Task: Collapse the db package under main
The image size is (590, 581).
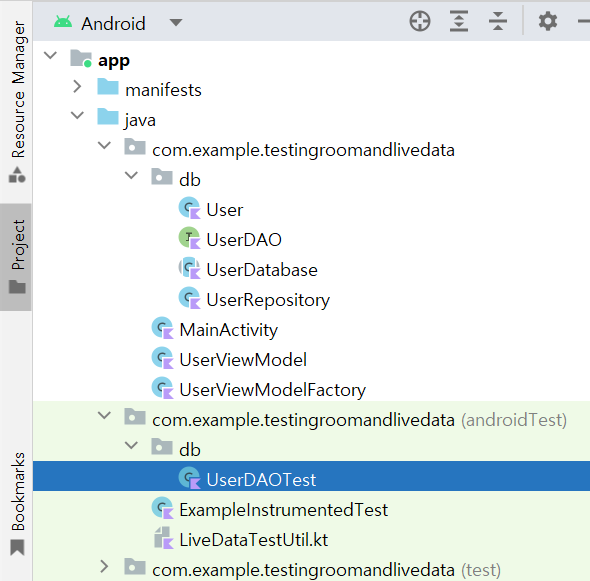Action: click(x=131, y=175)
